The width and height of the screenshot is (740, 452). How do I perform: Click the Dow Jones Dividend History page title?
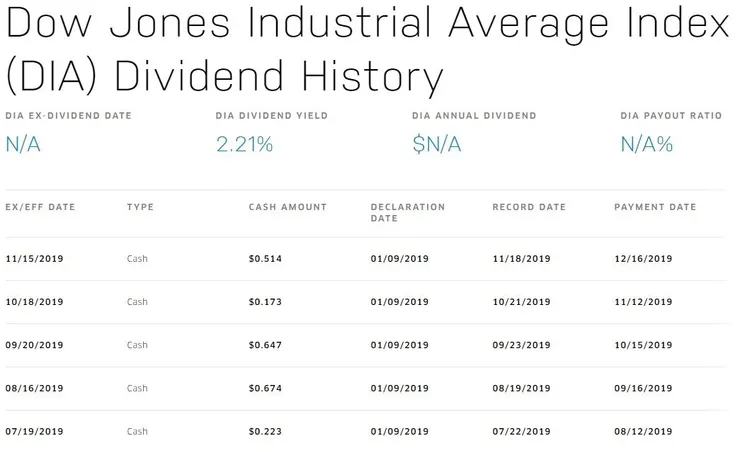[x=368, y=49]
